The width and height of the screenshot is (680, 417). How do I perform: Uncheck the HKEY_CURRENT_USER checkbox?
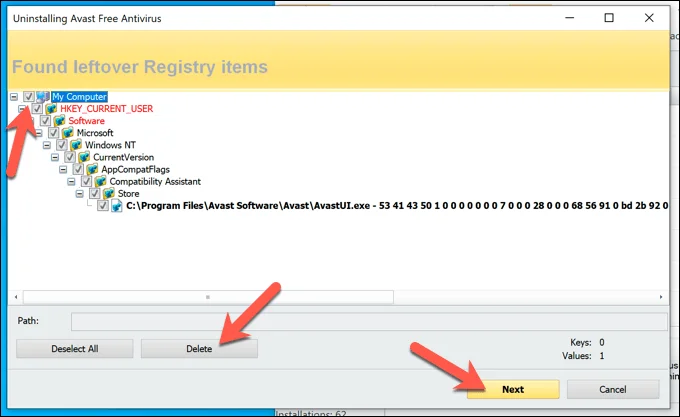coord(37,108)
